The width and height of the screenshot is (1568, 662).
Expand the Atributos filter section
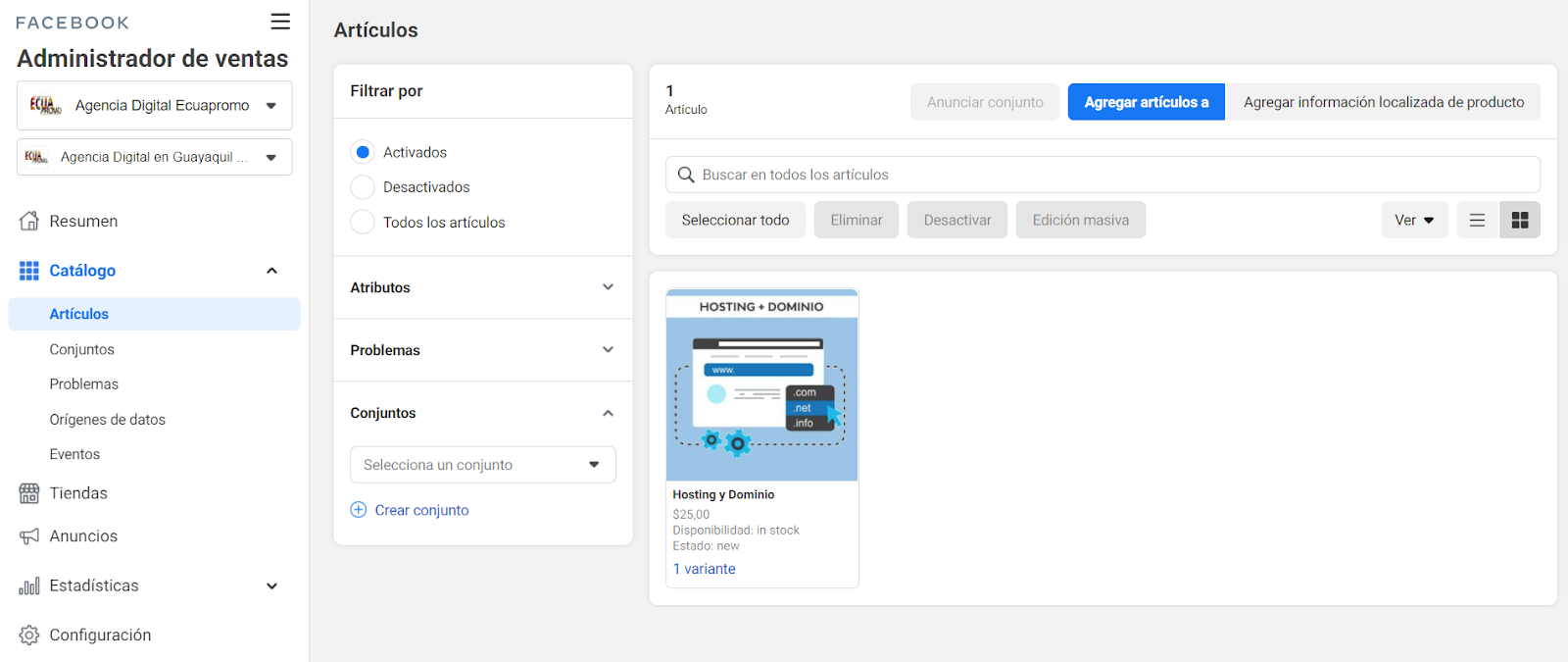click(482, 287)
